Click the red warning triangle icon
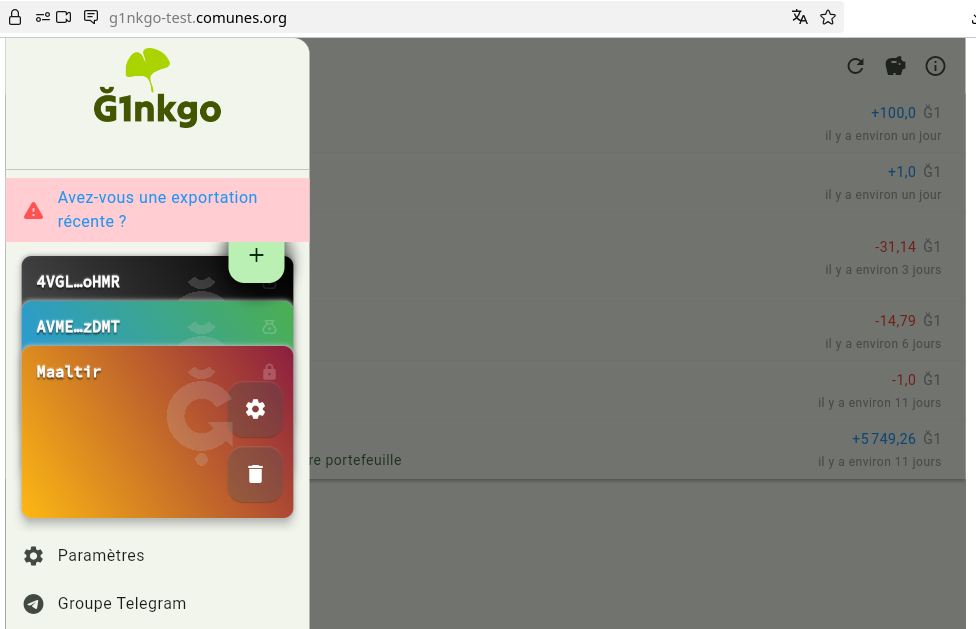Image resolution: width=976 pixels, height=629 pixels. 34,210
